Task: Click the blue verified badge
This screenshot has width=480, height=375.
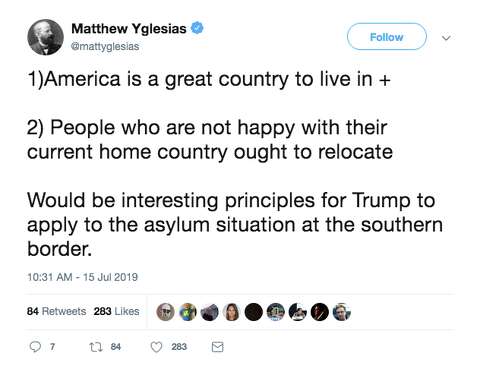Action: pos(197,28)
